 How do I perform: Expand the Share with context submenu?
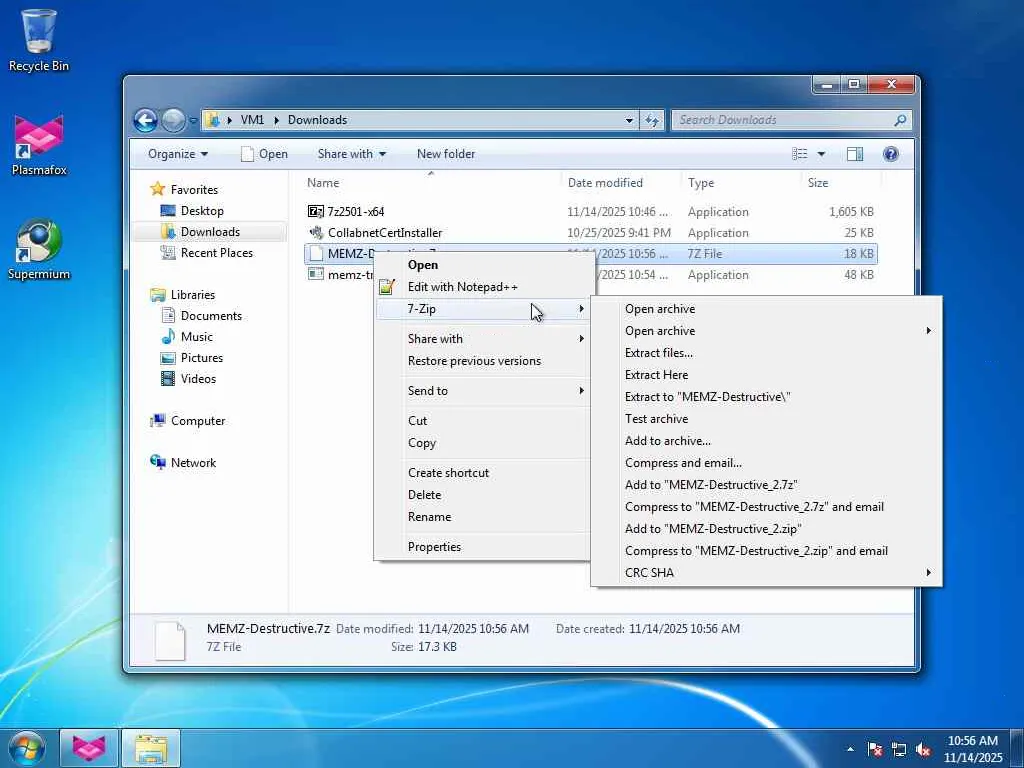tap(581, 338)
